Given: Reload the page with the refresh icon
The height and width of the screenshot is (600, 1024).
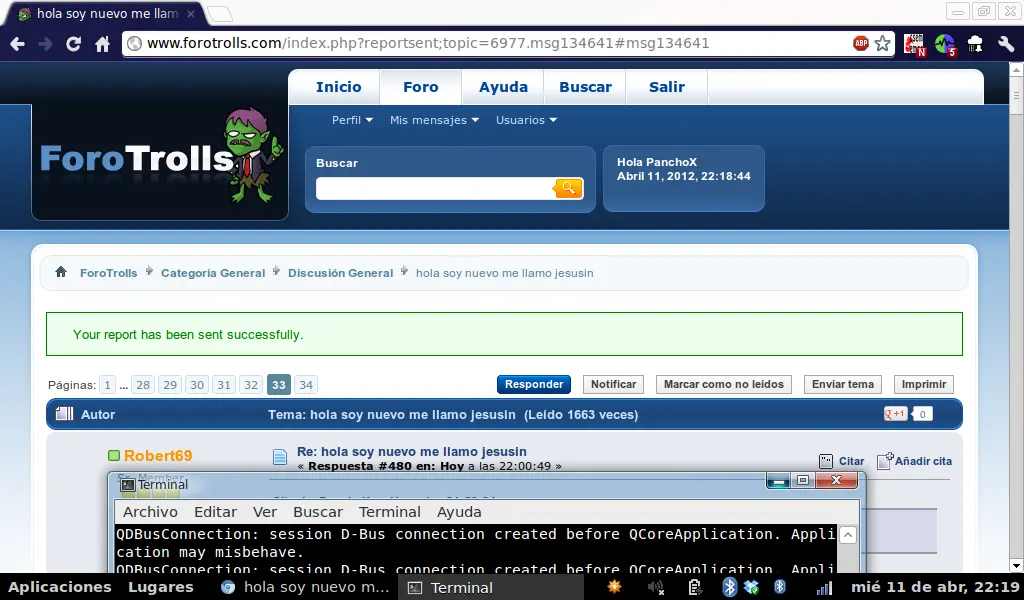Looking at the screenshot, I should [73, 44].
